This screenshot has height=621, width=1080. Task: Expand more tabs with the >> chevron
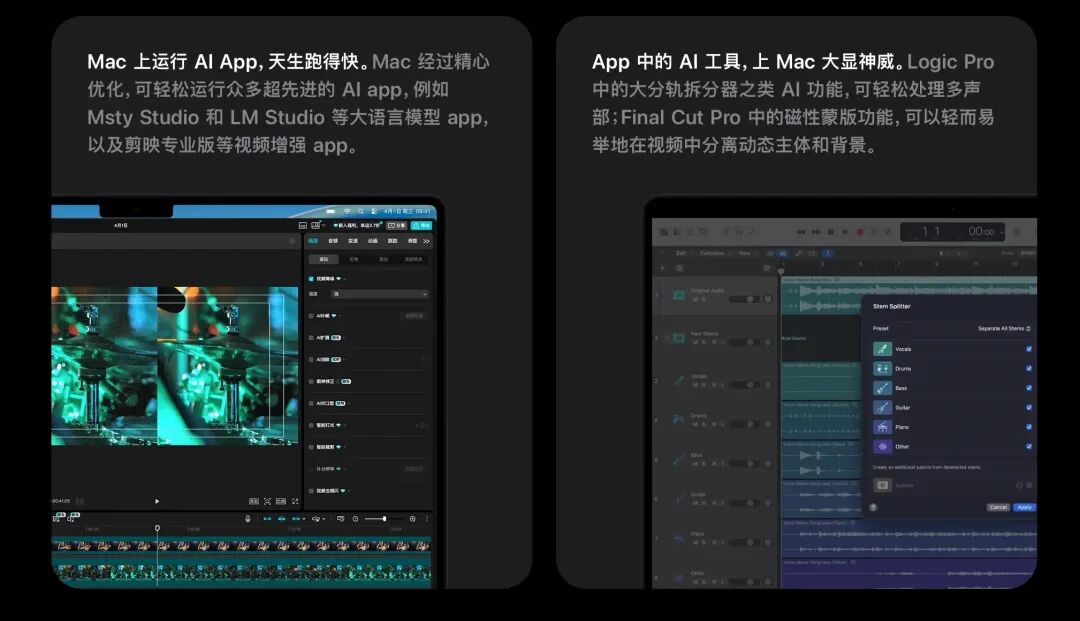coord(426,241)
